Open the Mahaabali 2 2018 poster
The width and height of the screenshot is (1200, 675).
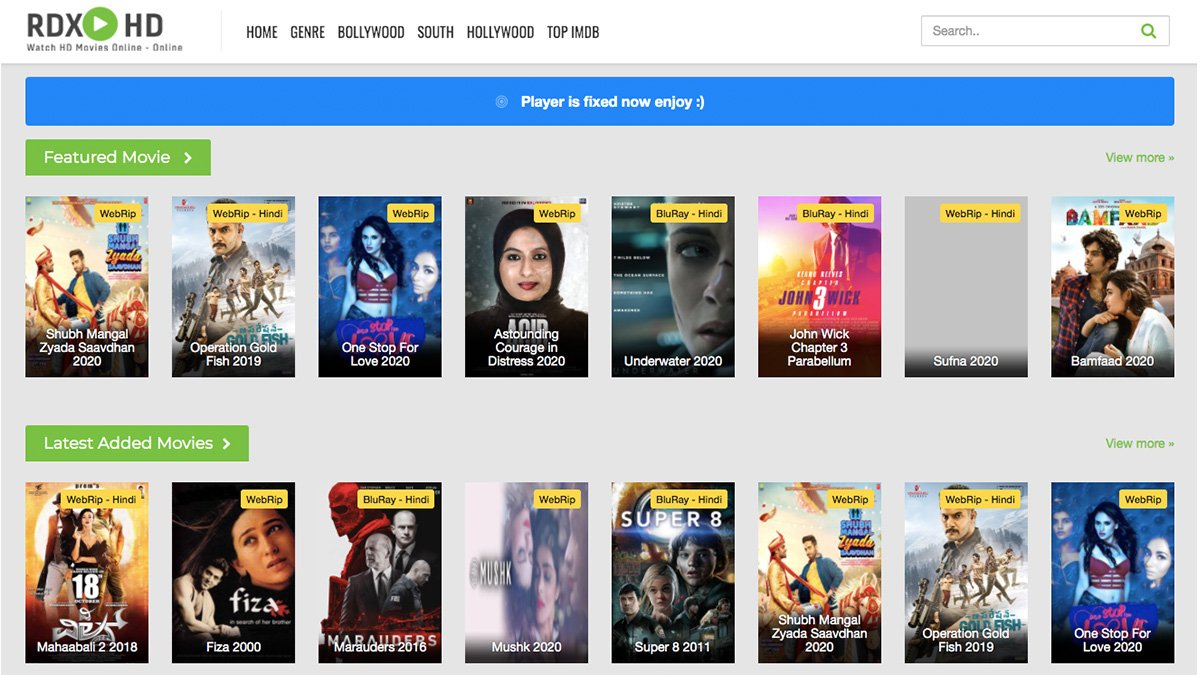tap(87, 573)
